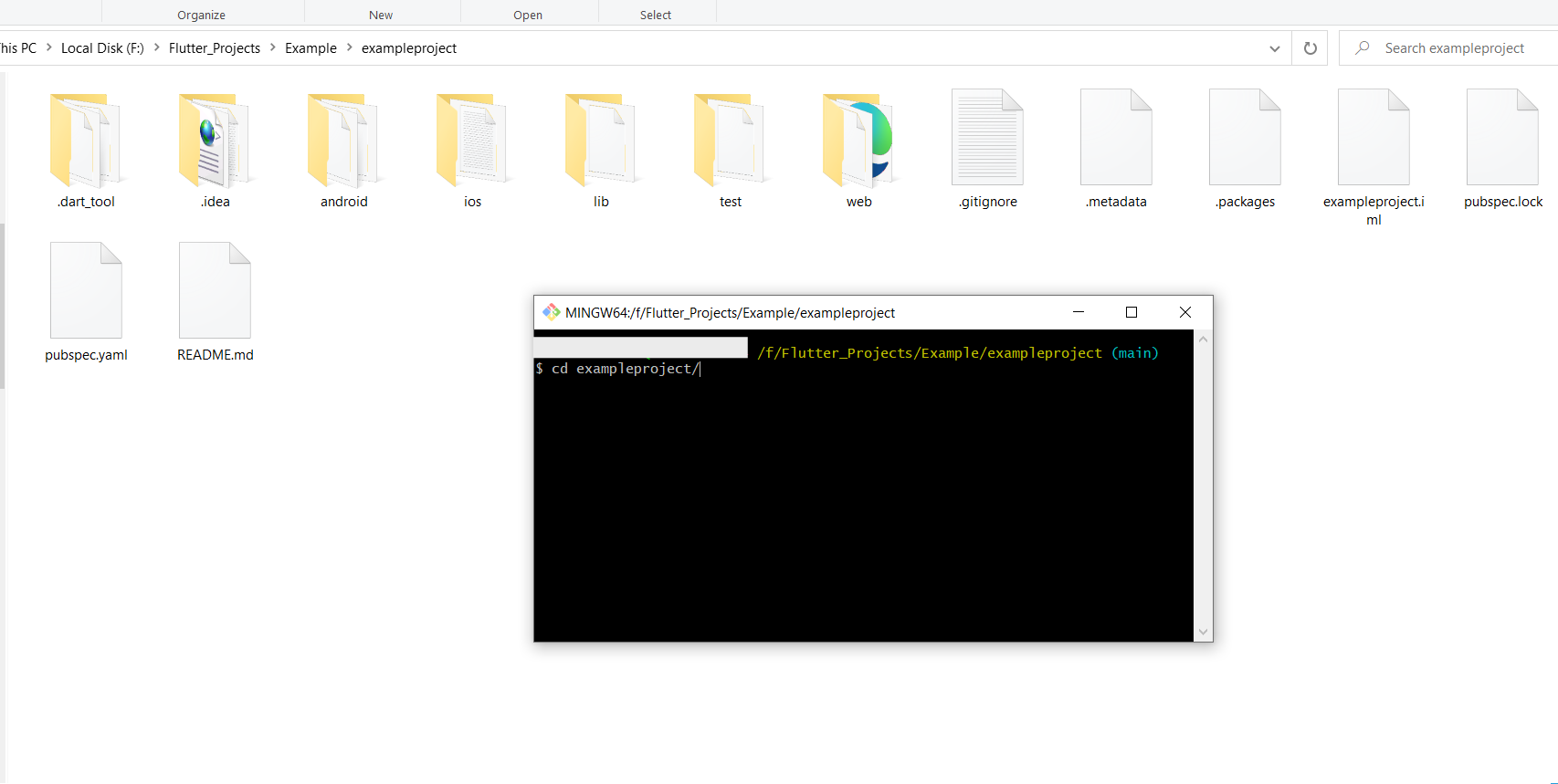Click the MINGW64 terminal title text
The image size is (1558, 784).
[x=730, y=313]
